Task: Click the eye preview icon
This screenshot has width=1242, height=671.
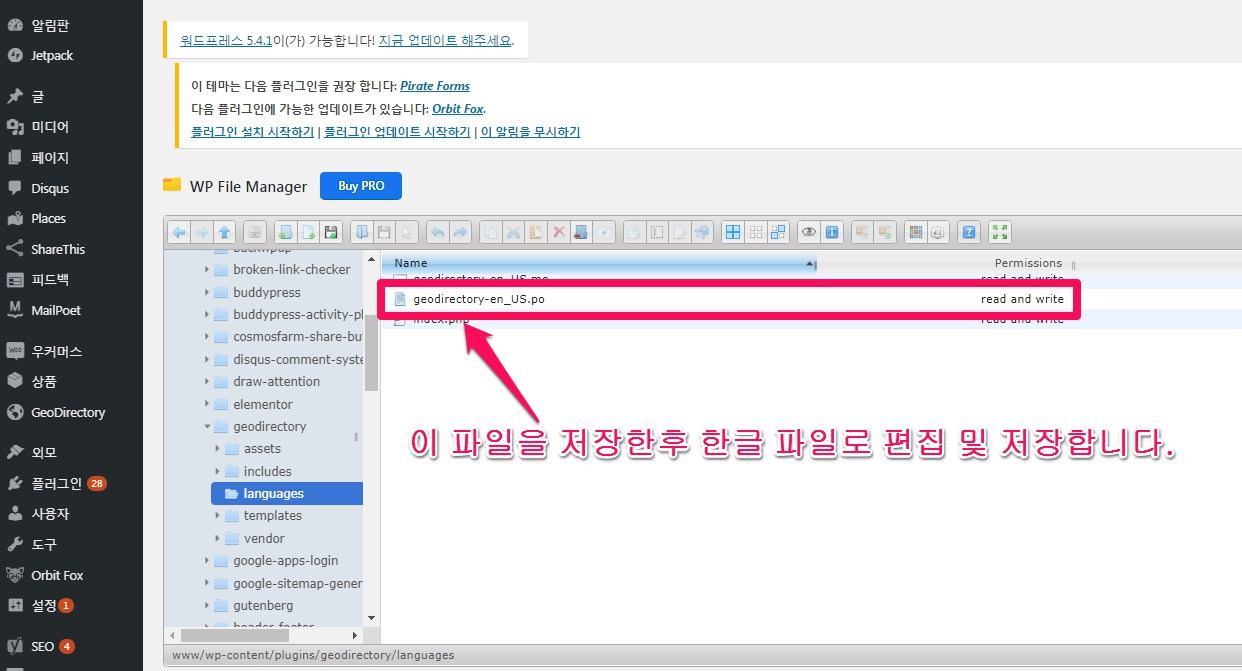Action: pyautogui.click(x=809, y=232)
